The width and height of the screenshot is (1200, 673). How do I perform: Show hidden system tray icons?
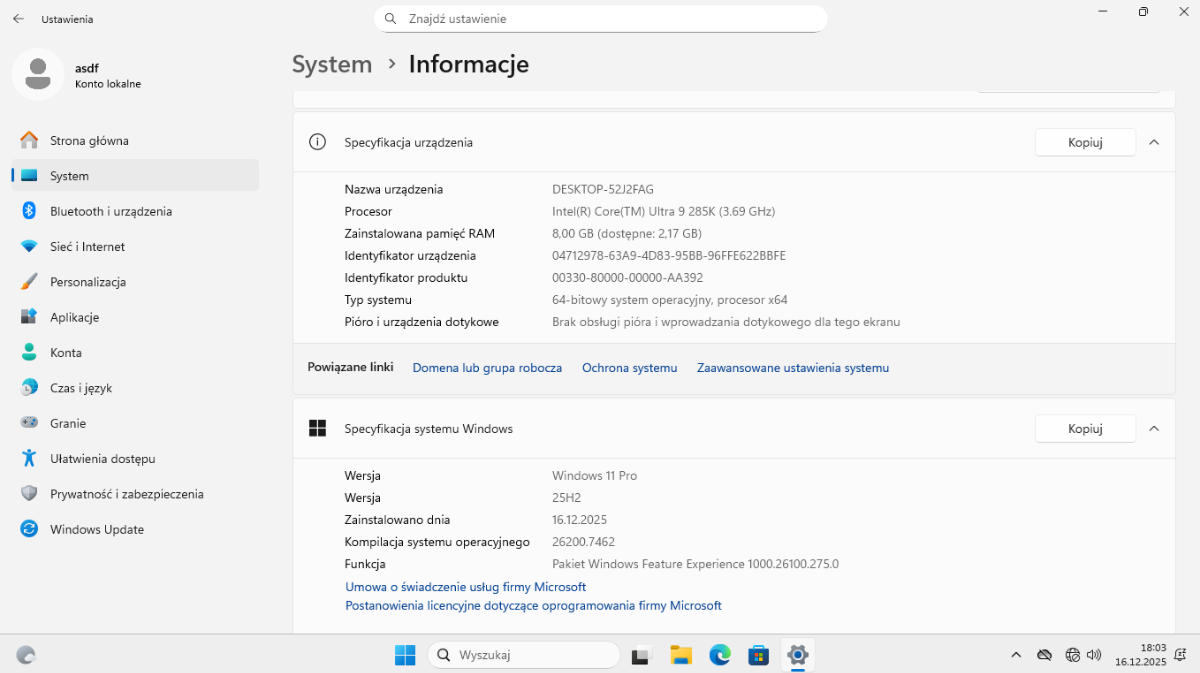pos(1016,655)
